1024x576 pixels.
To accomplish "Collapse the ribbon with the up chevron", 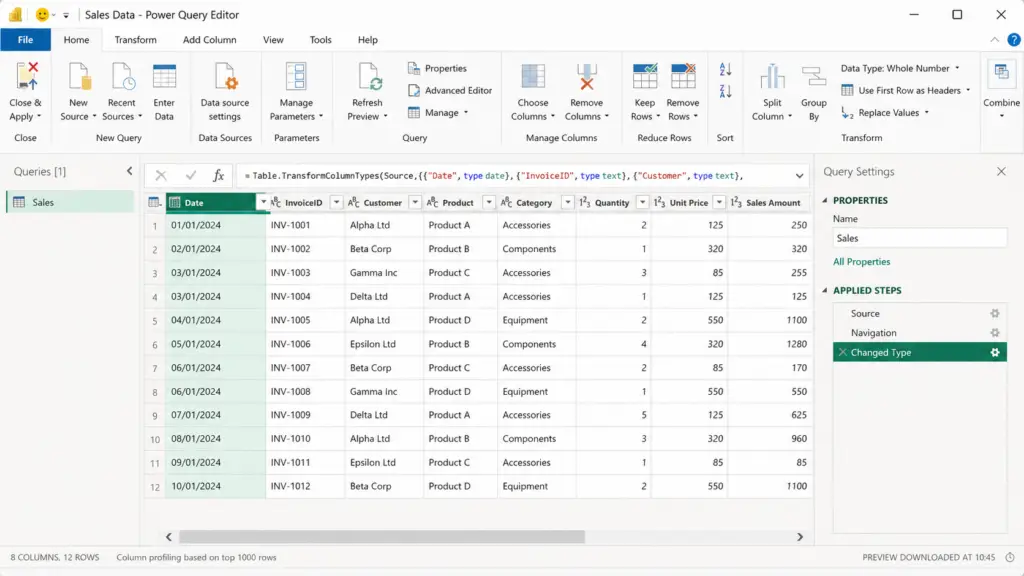I will [x=994, y=40].
